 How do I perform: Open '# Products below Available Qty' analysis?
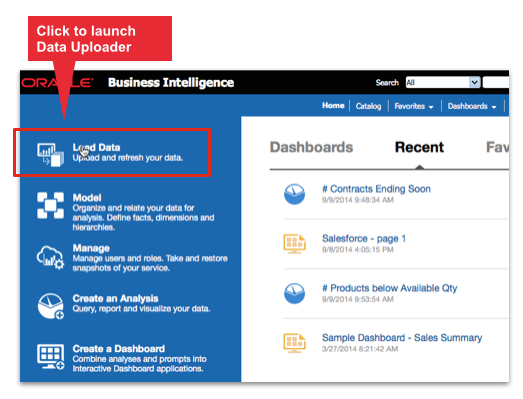(390, 289)
